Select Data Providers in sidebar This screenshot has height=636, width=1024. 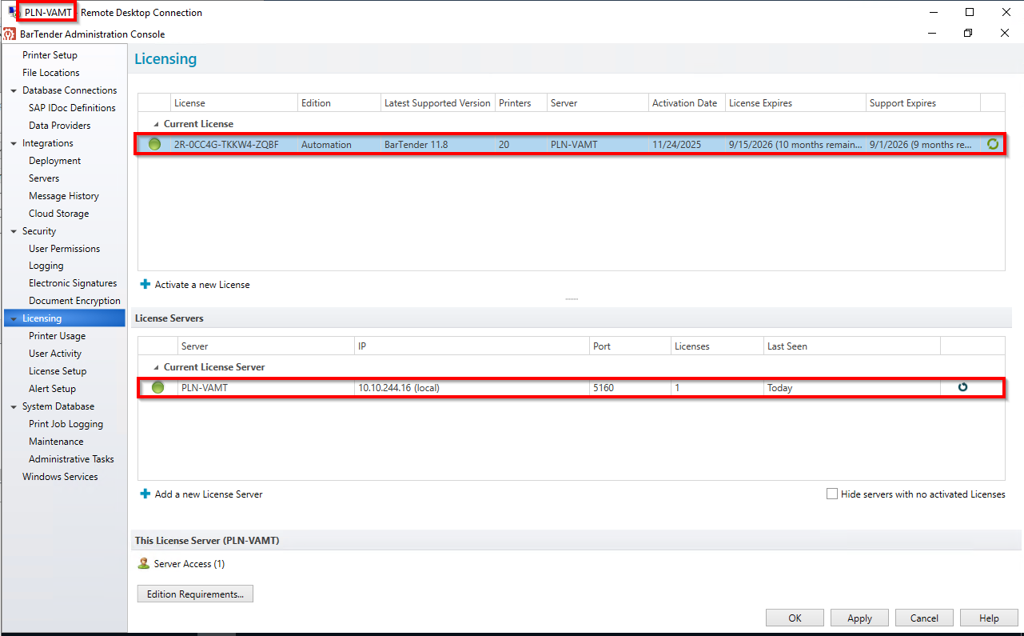59,125
